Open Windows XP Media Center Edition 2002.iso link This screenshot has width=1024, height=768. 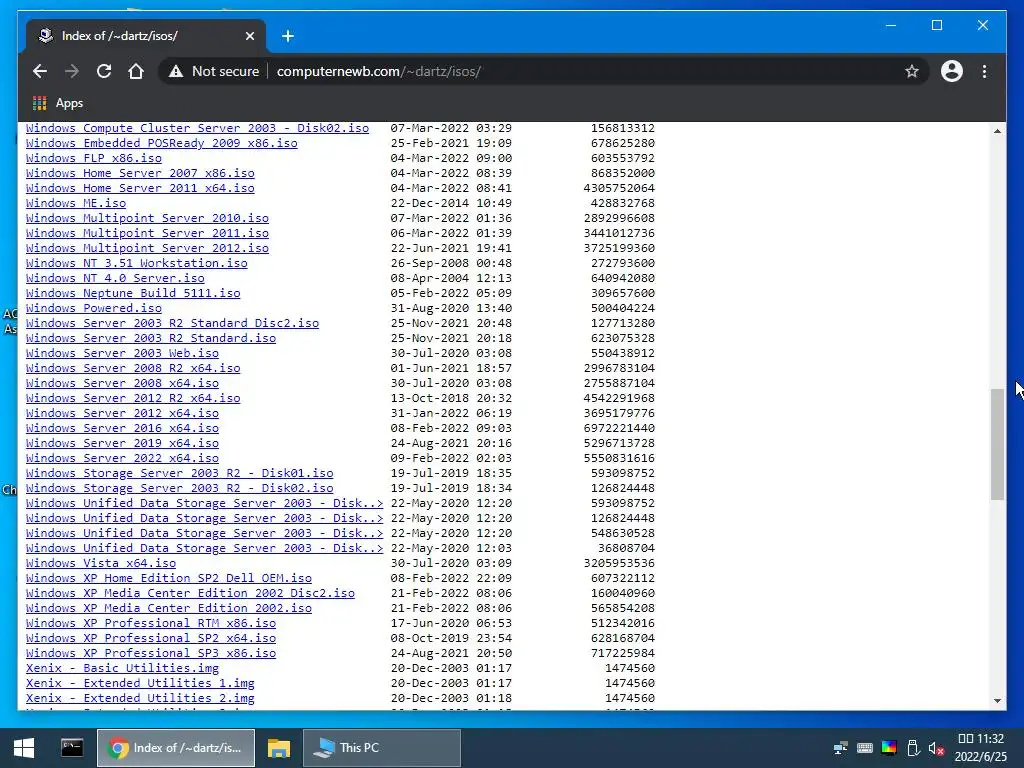tap(168, 608)
